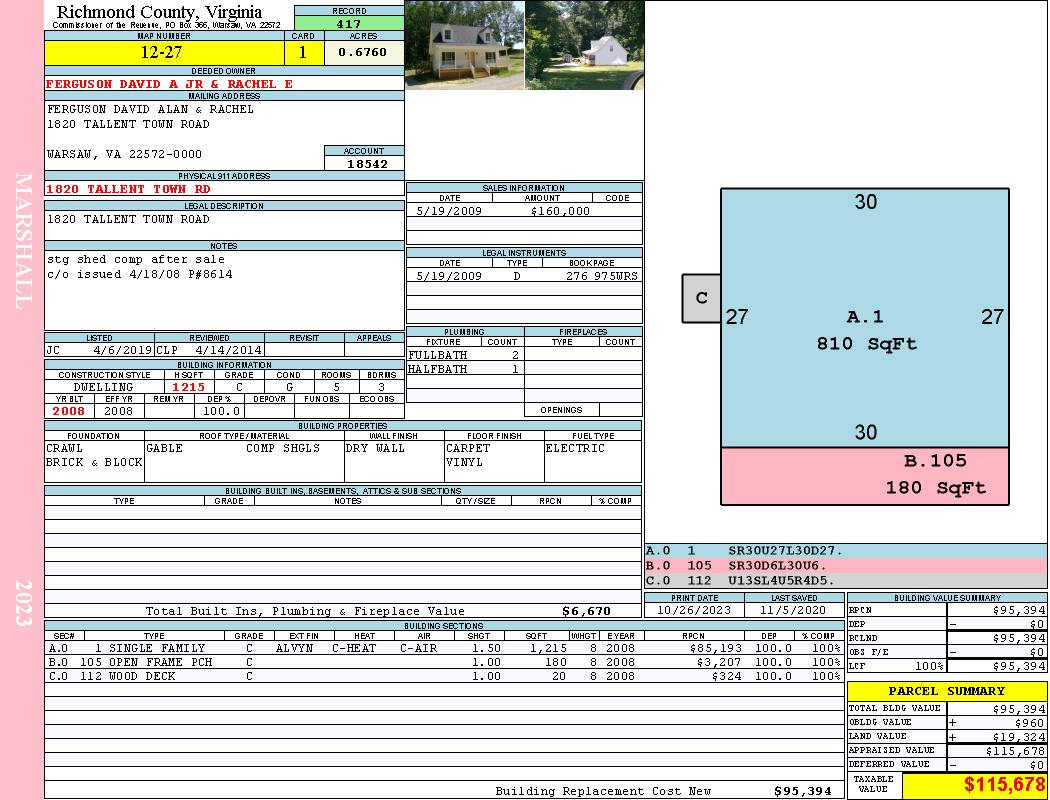Select the account number 18542 box
Screen dimensions: 1050x800
pos(364,164)
